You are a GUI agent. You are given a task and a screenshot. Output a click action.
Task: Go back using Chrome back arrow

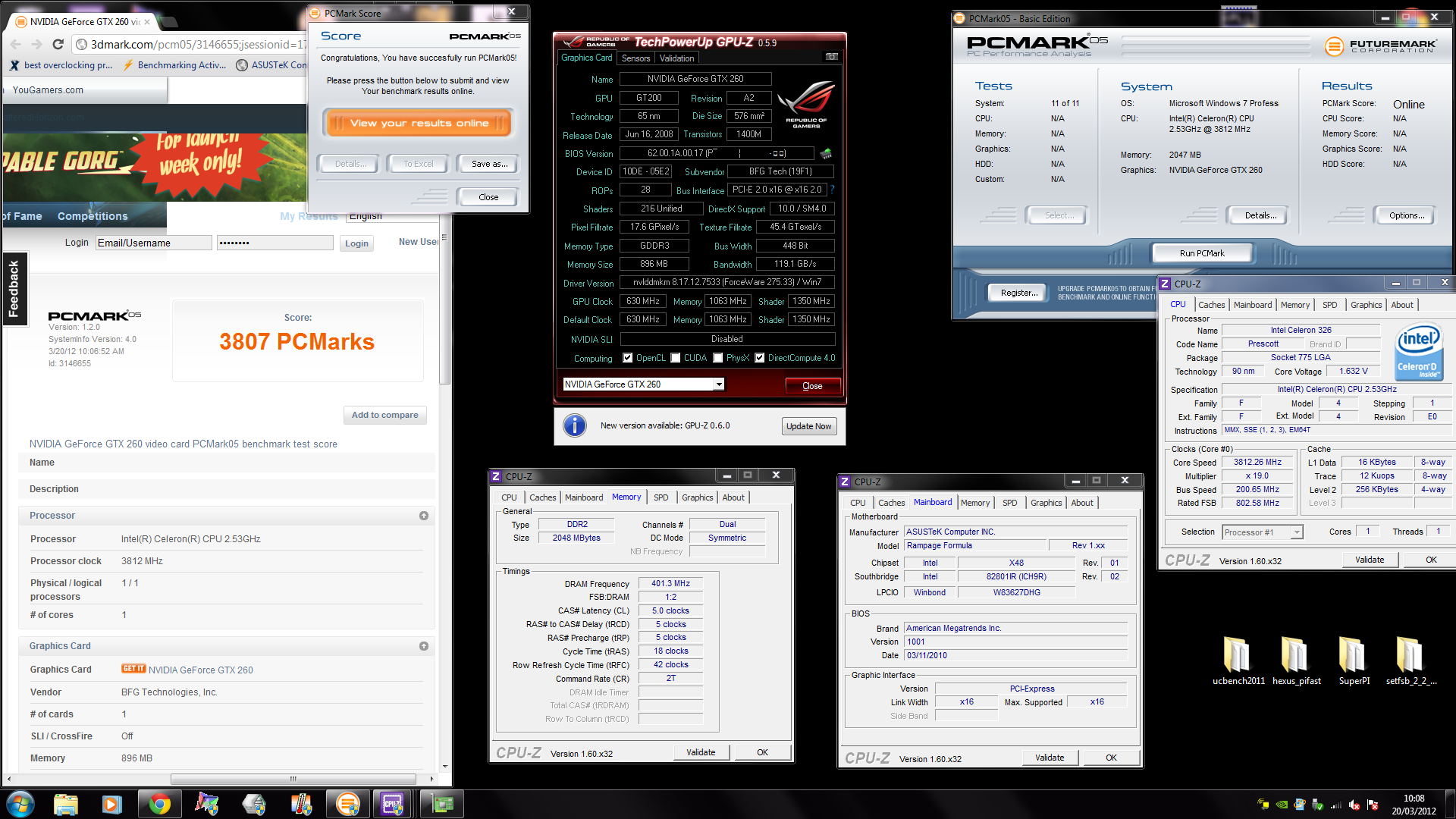click(15, 45)
